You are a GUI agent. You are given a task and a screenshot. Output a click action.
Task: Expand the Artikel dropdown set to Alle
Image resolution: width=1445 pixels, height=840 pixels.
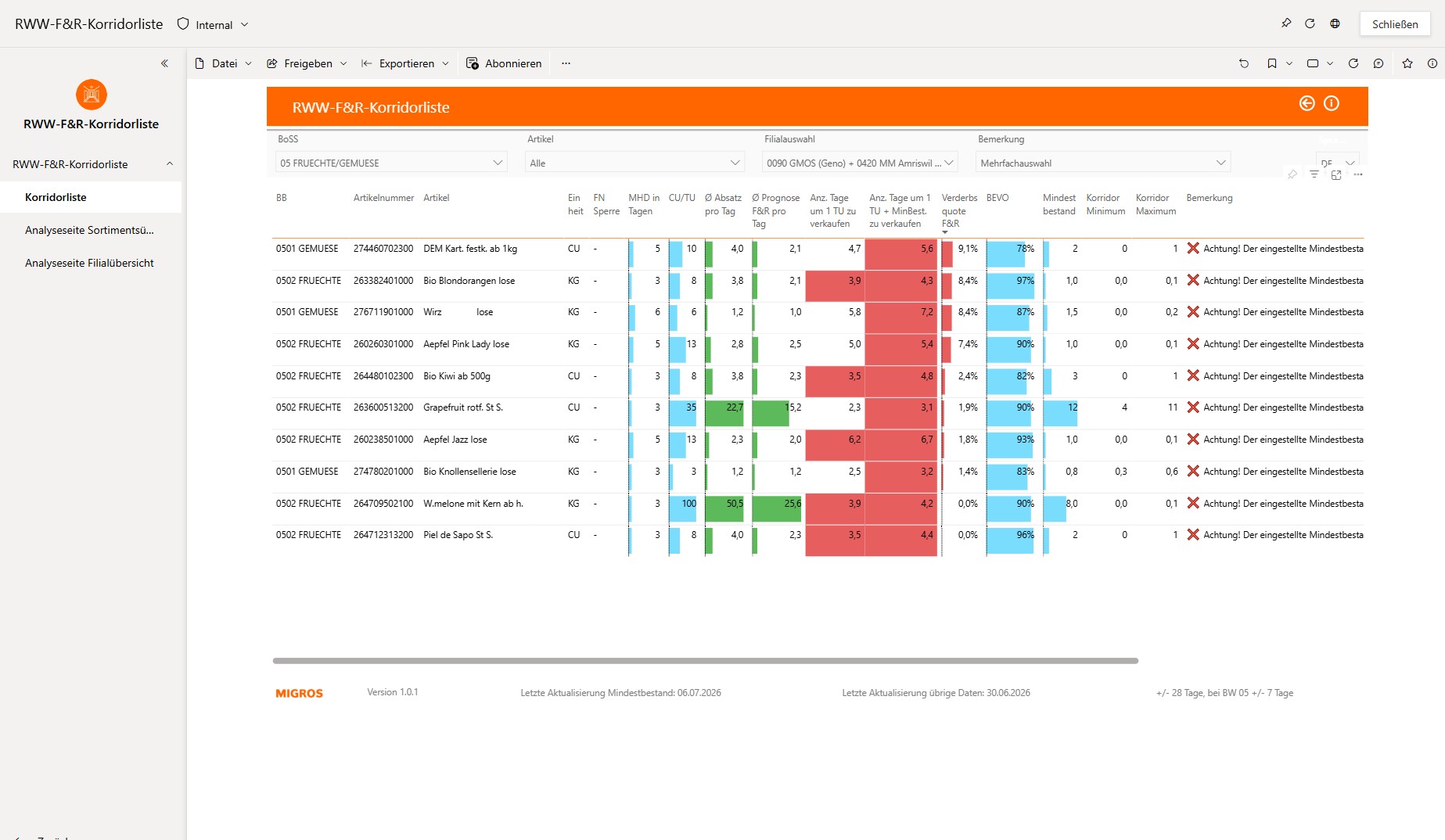pos(634,163)
